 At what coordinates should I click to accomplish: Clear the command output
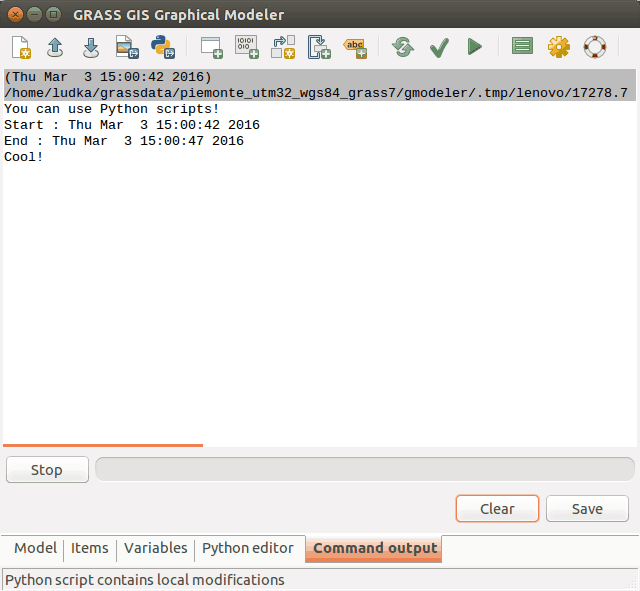point(497,508)
